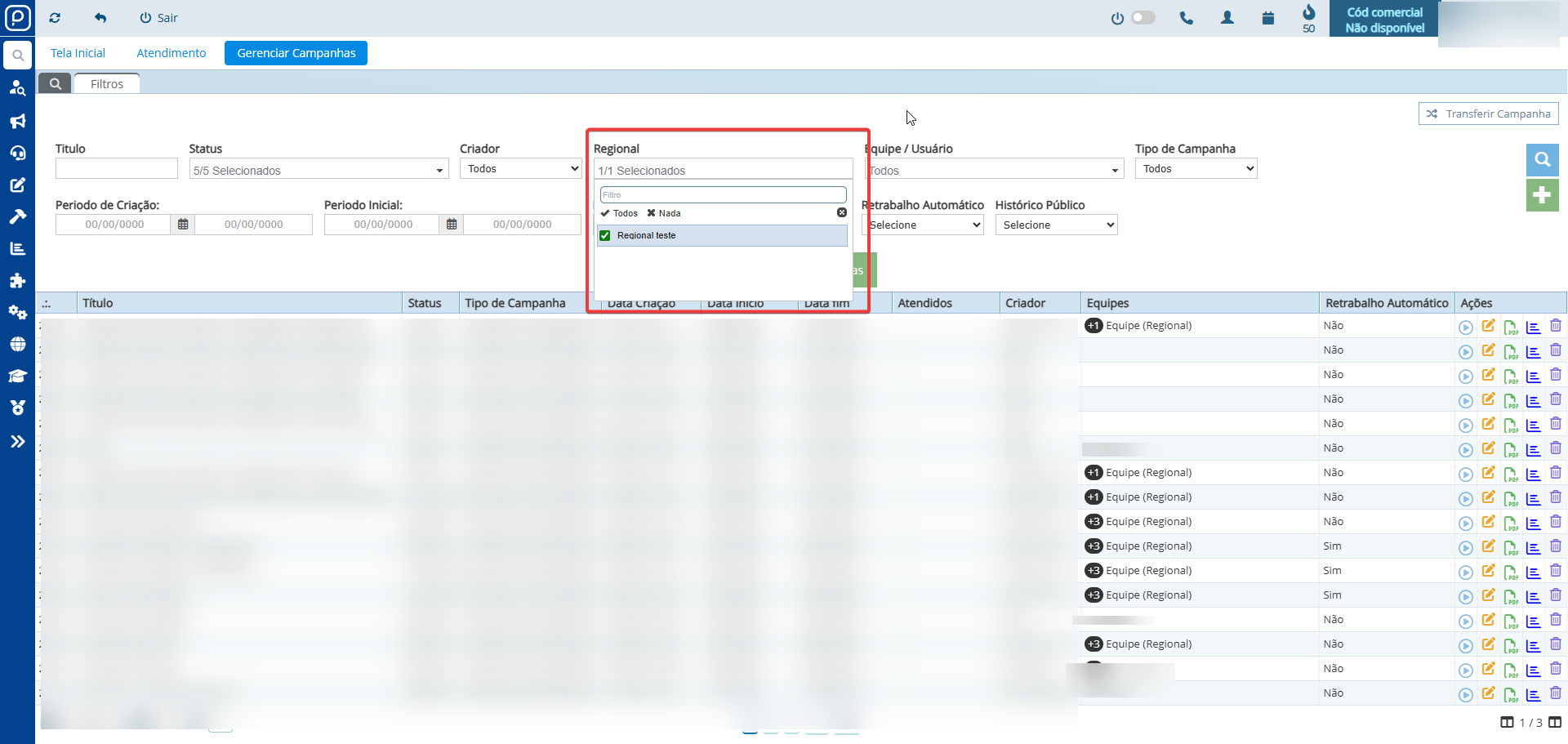Click the phone icon in top bar
The image size is (1568, 744).
click(1186, 18)
